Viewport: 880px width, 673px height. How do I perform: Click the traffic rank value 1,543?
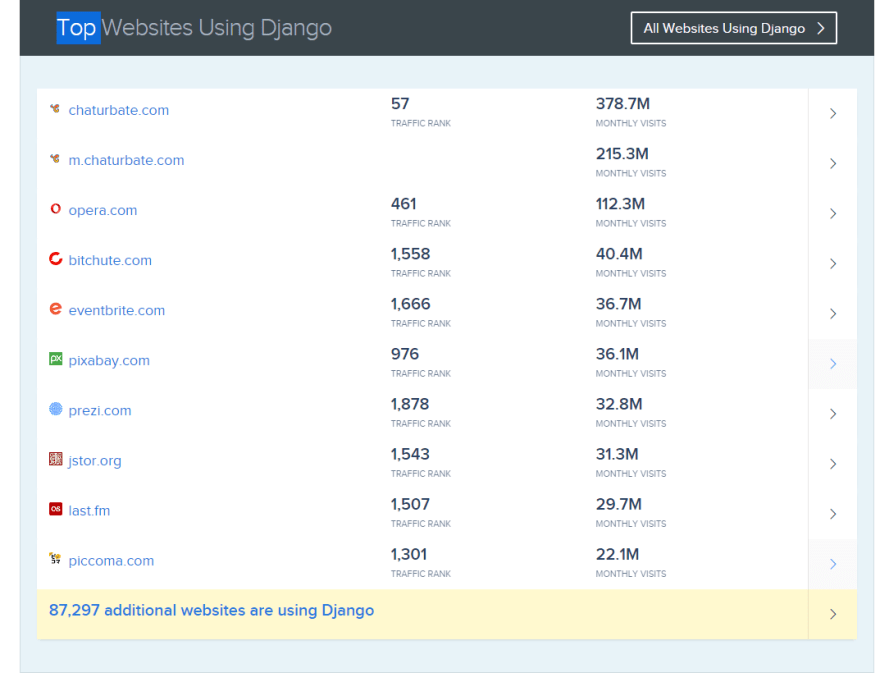pos(410,454)
